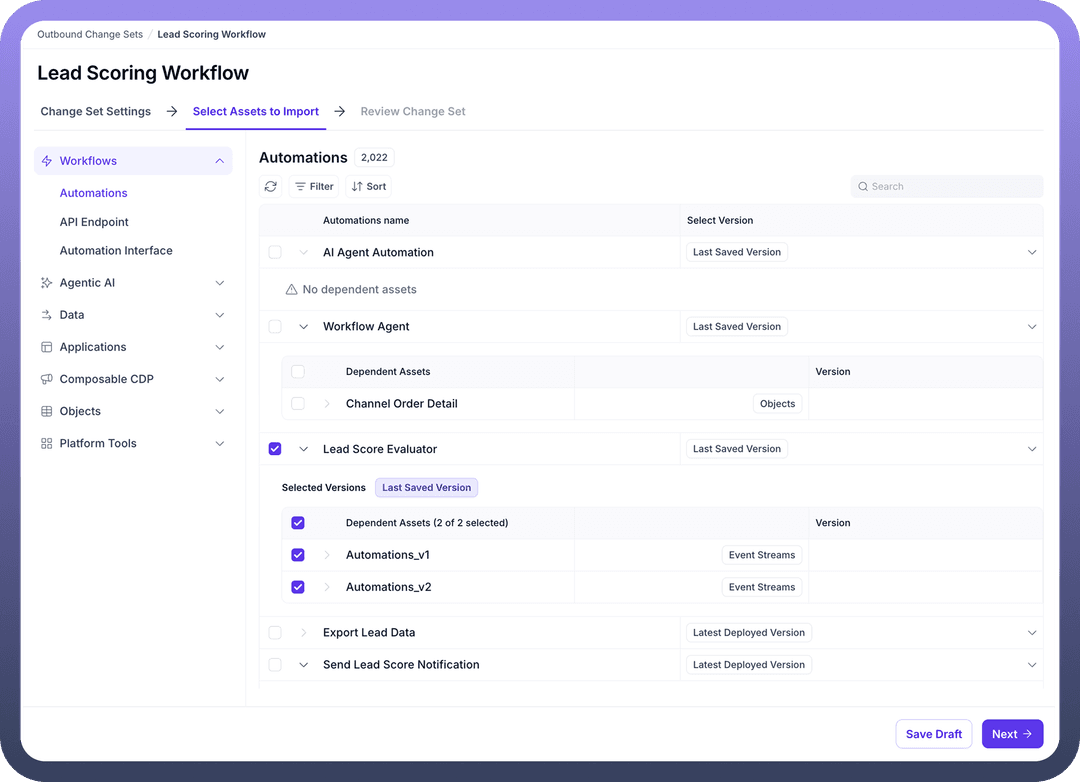
Task: Expand the Export Lead Data row
Action: pyautogui.click(x=304, y=633)
